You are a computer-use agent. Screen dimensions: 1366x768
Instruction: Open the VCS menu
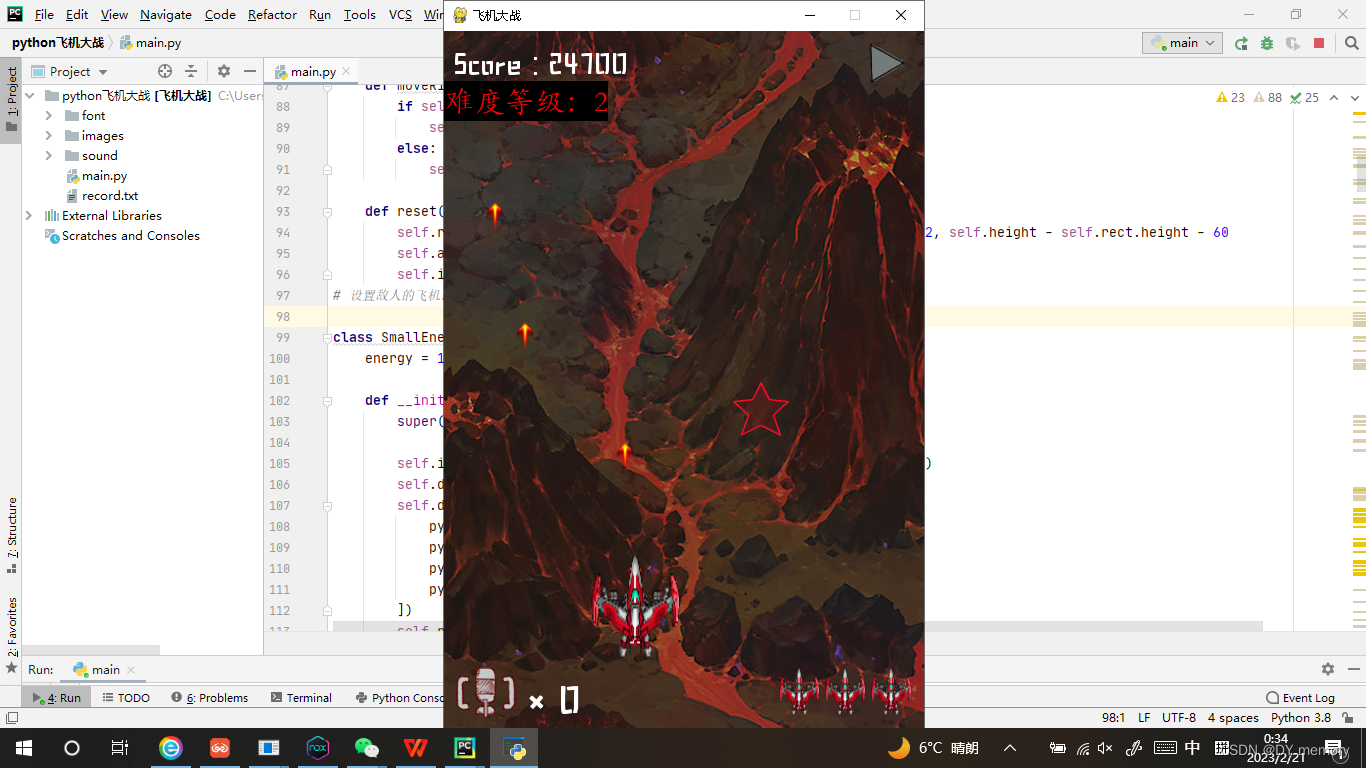pos(400,14)
